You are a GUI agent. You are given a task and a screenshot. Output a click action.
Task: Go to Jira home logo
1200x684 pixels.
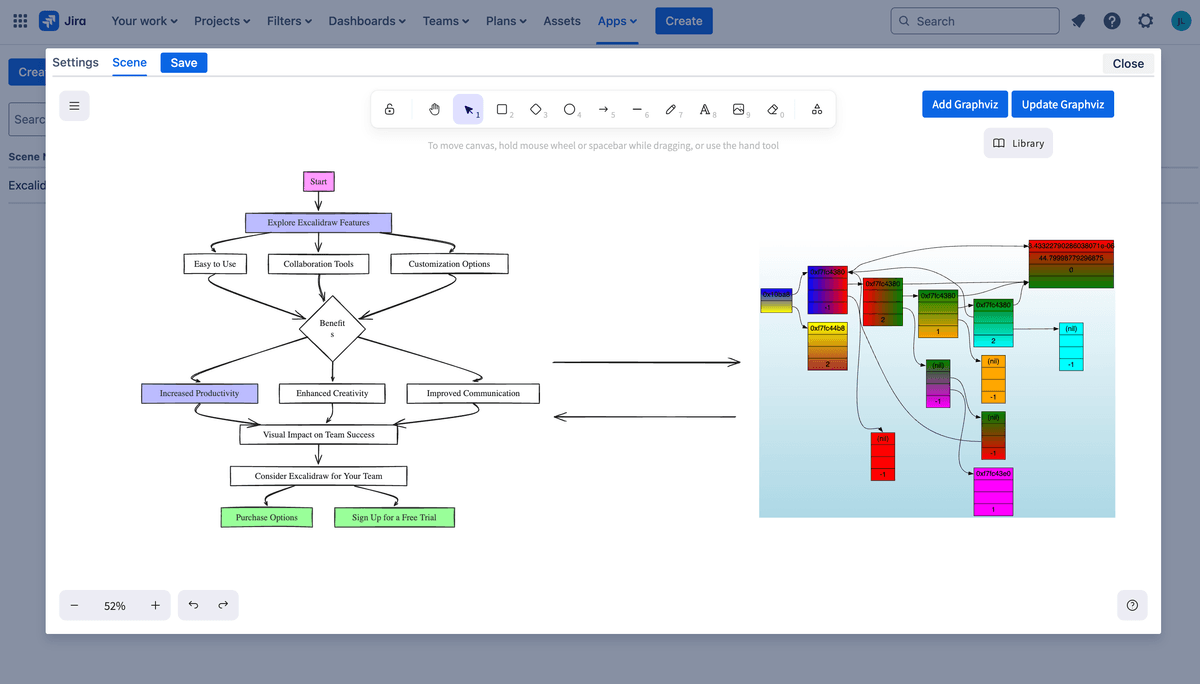coord(63,21)
